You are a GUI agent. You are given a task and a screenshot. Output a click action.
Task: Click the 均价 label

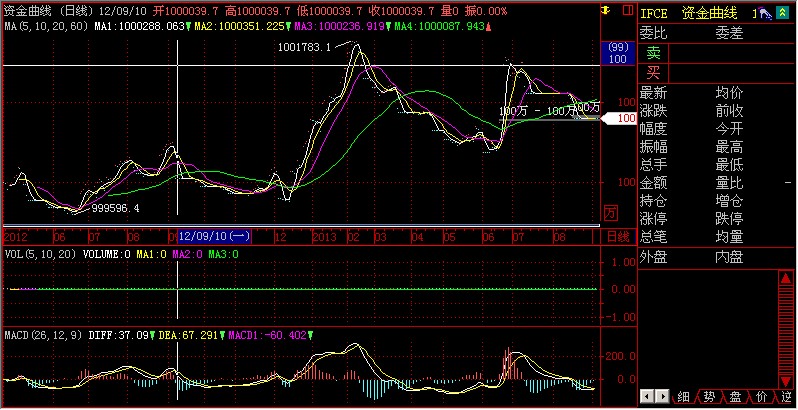click(729, 93)
